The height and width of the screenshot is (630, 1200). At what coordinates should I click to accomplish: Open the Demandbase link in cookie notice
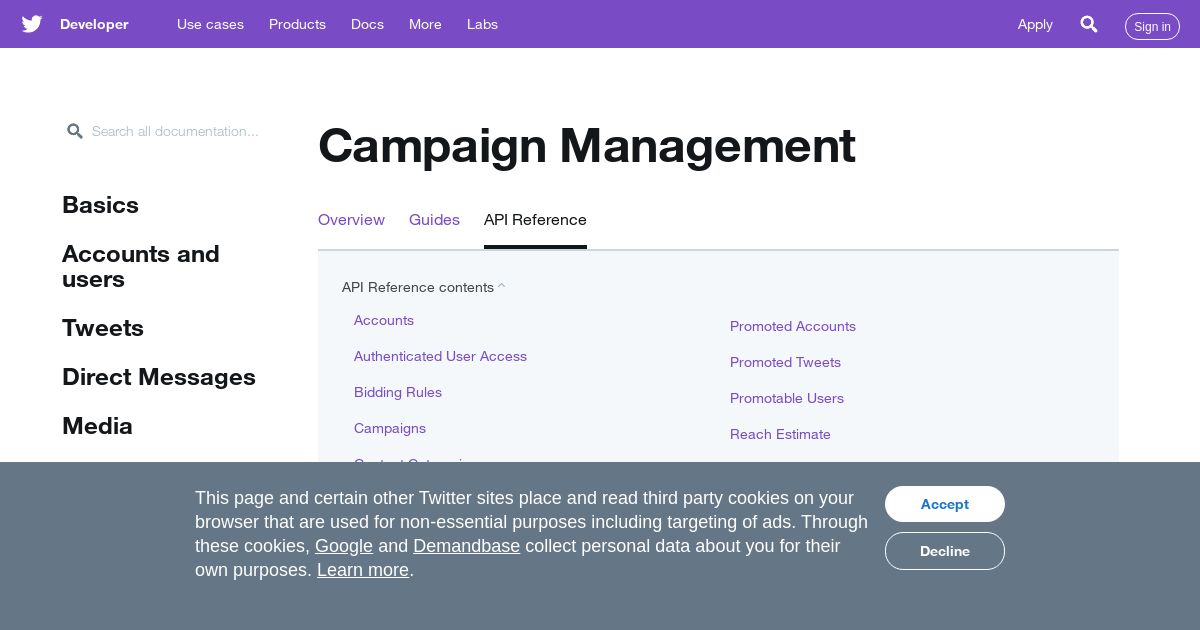466,546
